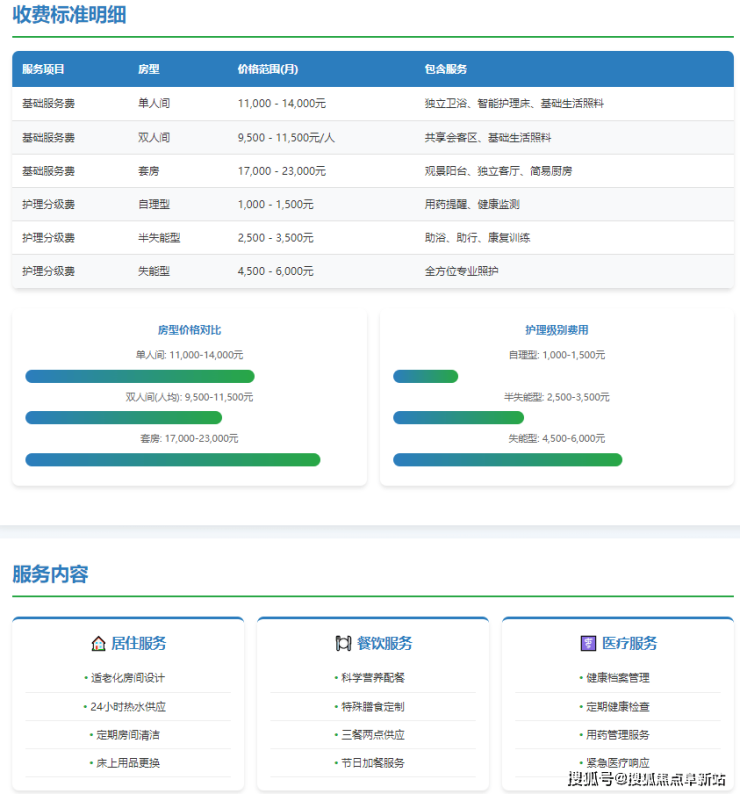740x794 pixels.
Task: Select the 失能型 care fee bar
Action: click(507, 460)
